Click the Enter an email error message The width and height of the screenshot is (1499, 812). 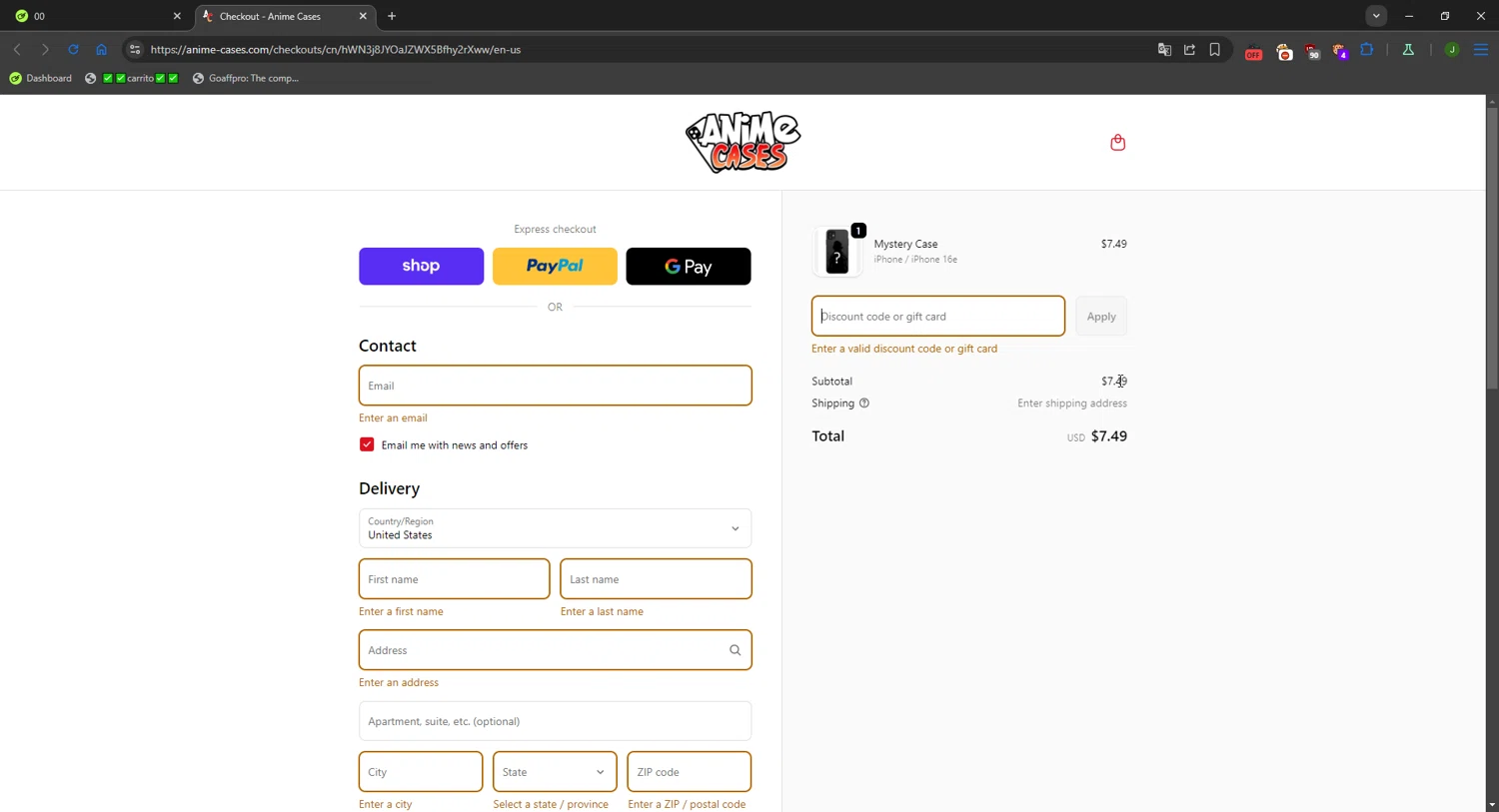coord(393,417)
